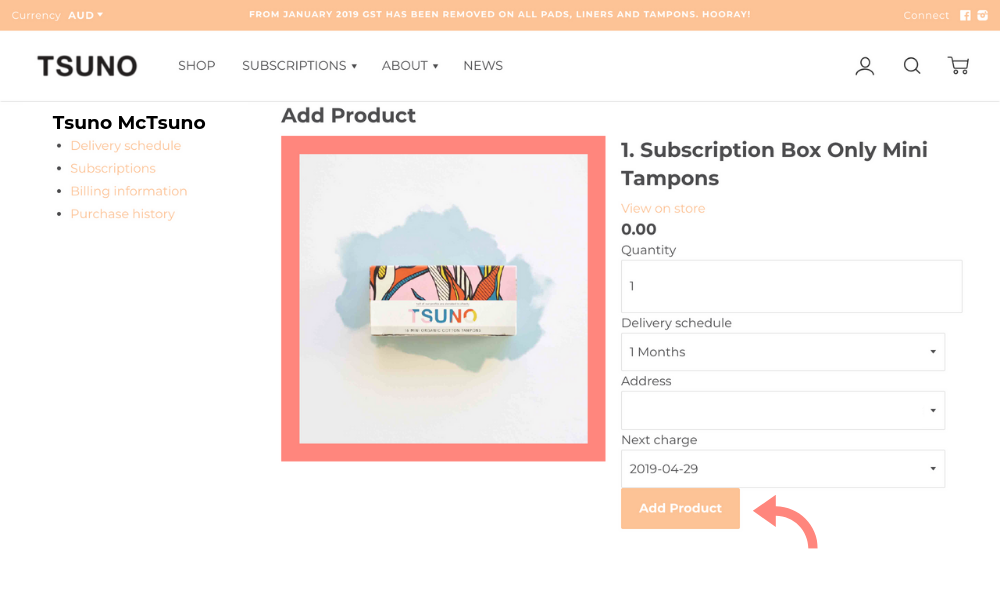Expand the Next charge date dropdown
The height and width of the screenshot is (600, 1000).
(782, 469)
